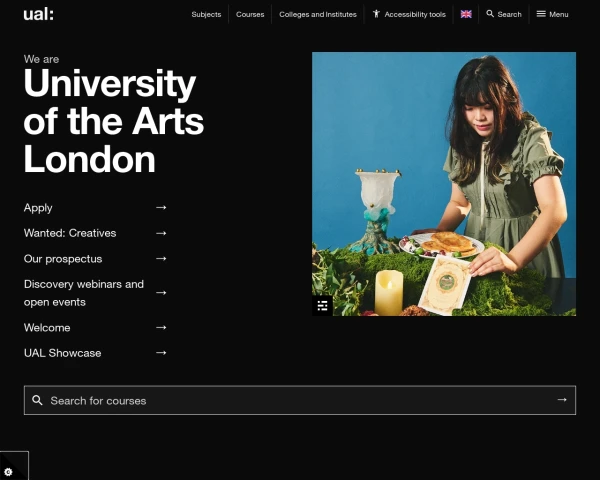The height and width of the screenshot is (480, 600).
Task: Submit course search with arrow button
Action: coord(562,400)
